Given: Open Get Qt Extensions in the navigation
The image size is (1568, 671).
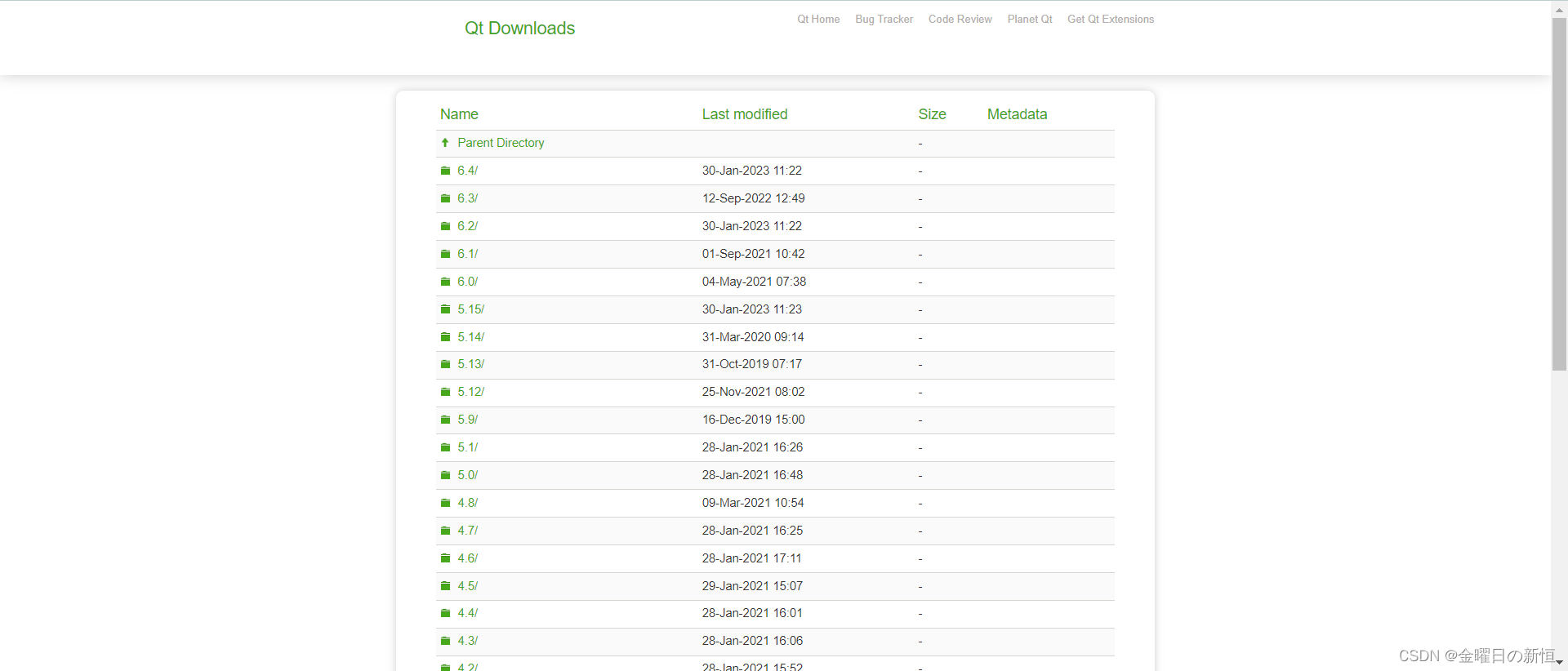Looking at the screenshot, I should click(1111, 19).
